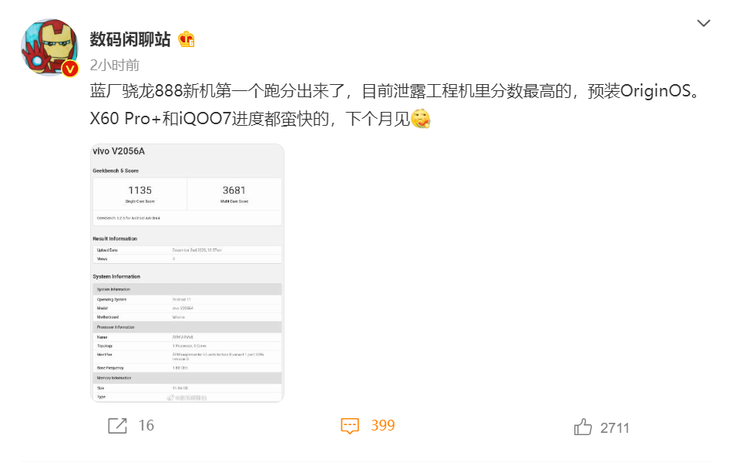Expand the post options chevron menu
The width and height of the screenshot is (730, 466).
click(x=703, y=23)
